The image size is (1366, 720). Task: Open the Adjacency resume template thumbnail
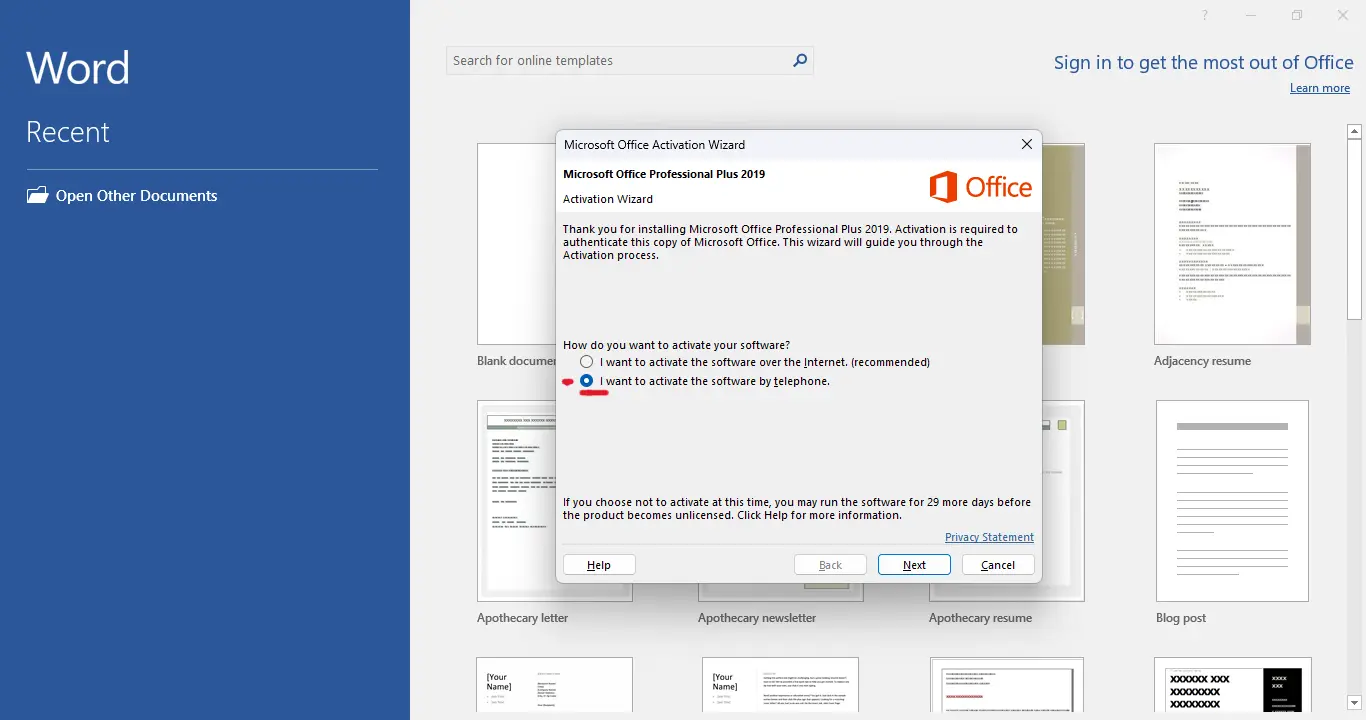[1232, 244]
